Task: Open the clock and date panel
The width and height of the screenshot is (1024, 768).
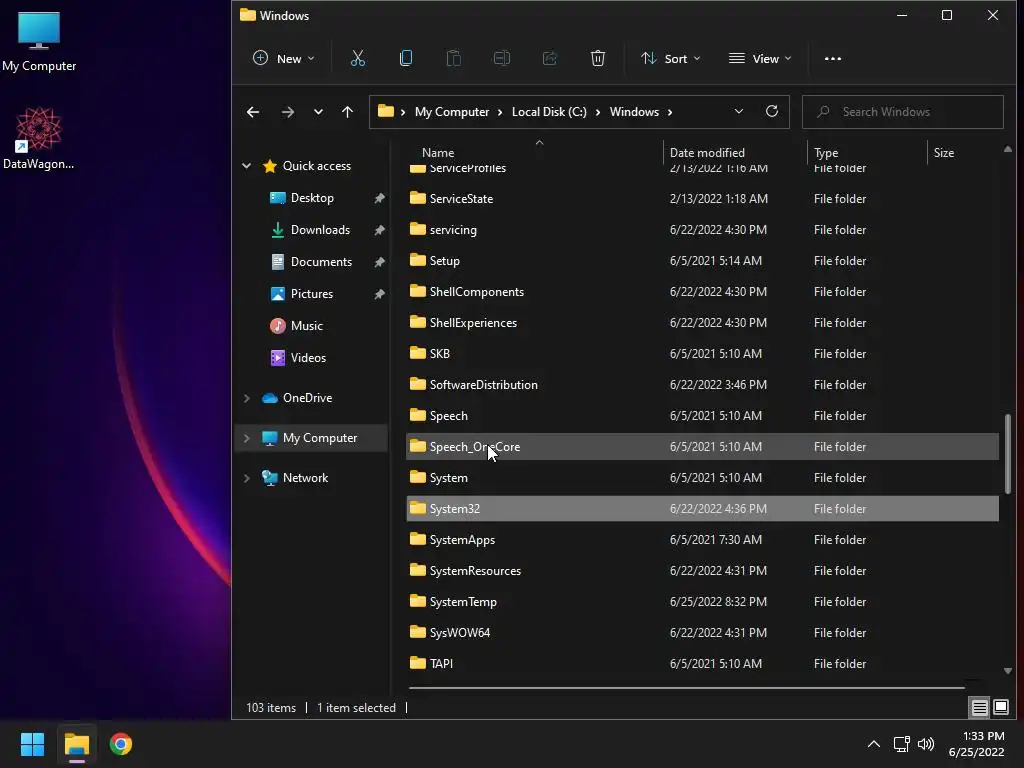Action: click(976, 744)
